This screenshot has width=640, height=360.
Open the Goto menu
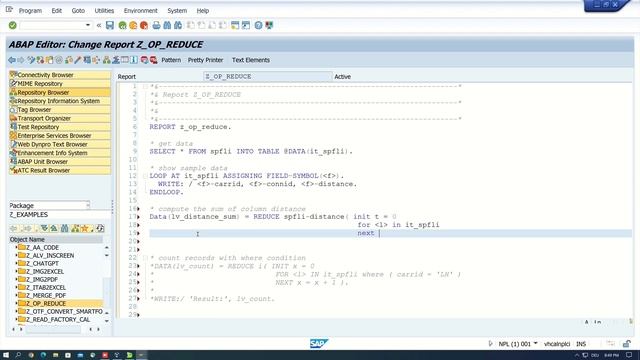point(78,11)
